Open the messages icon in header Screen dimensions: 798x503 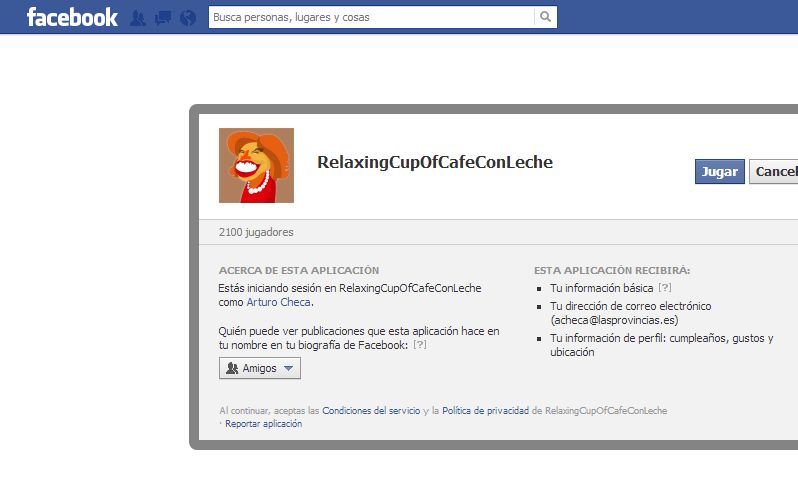click(163, 18)
